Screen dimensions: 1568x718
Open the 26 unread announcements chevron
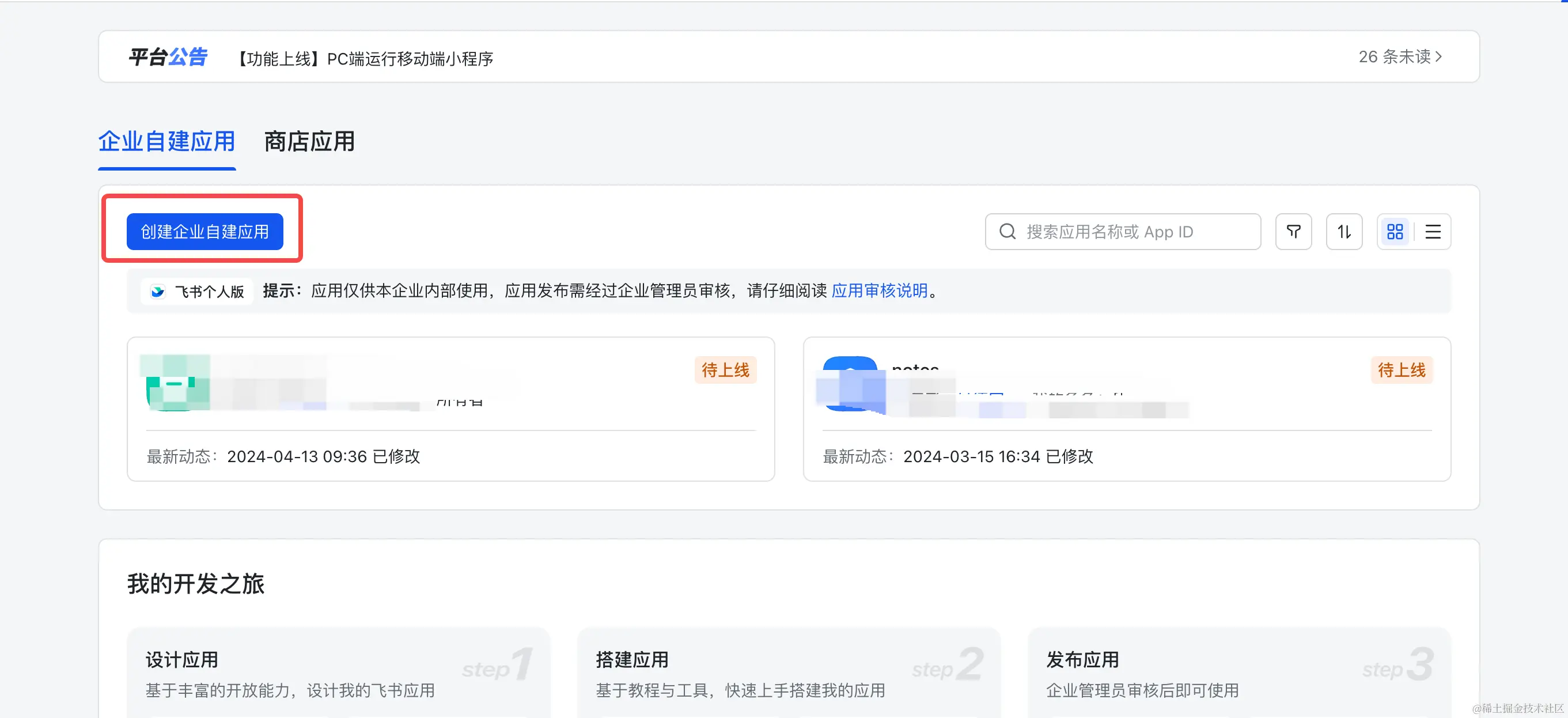[1438, 56]
